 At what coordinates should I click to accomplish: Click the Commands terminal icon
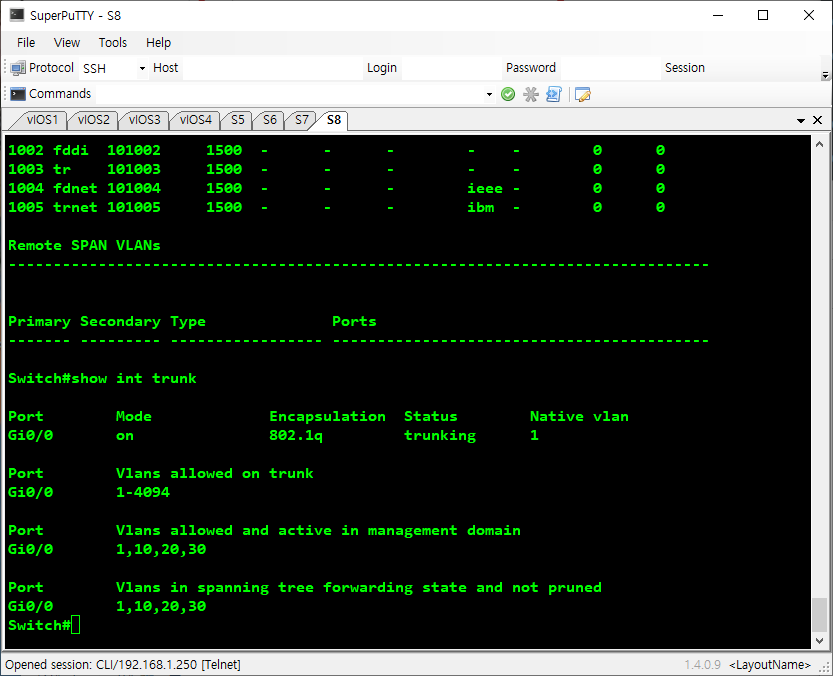click(18, 94)
